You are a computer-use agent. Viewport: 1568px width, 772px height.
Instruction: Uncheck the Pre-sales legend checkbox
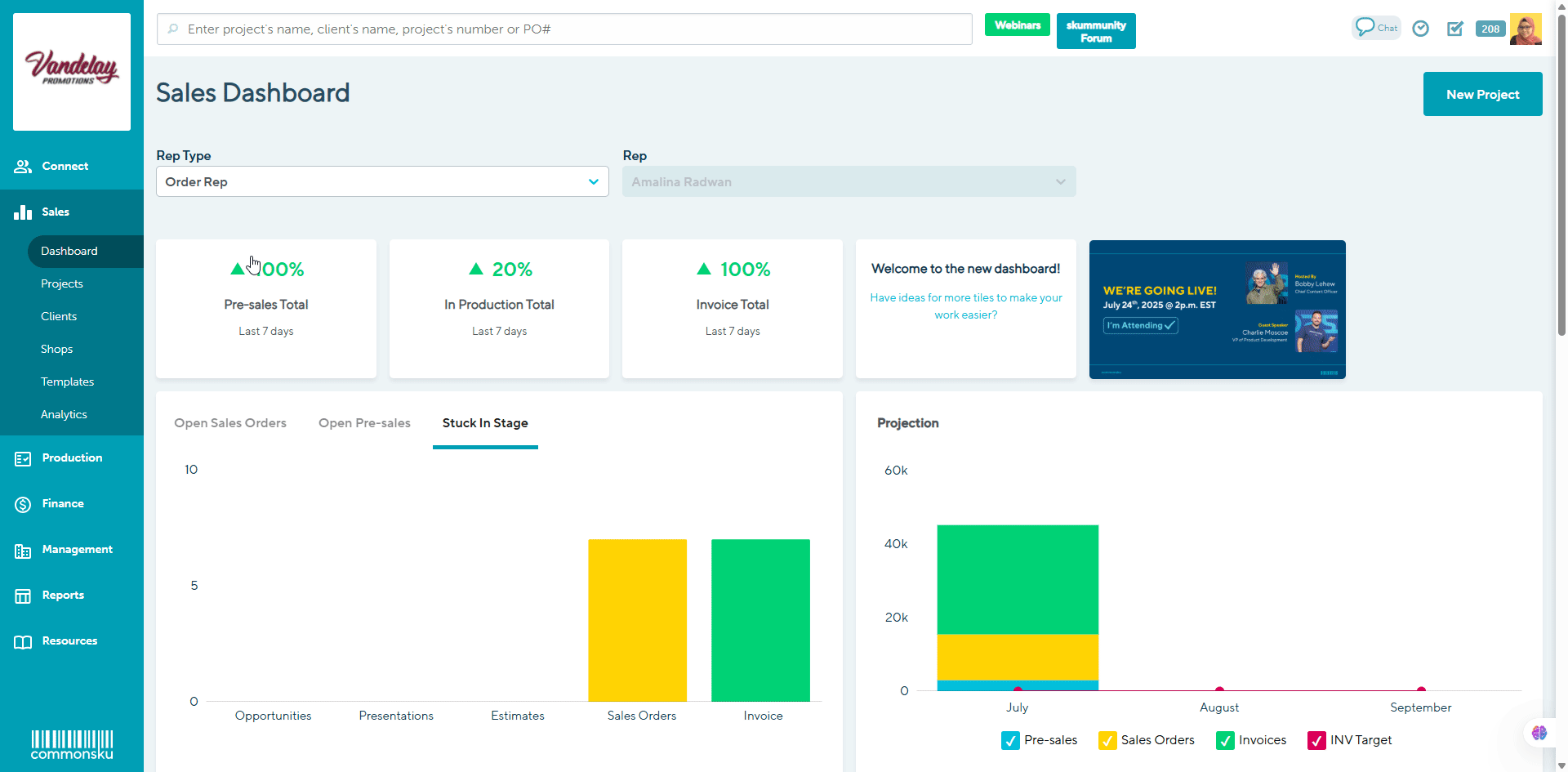[1010, 740]
